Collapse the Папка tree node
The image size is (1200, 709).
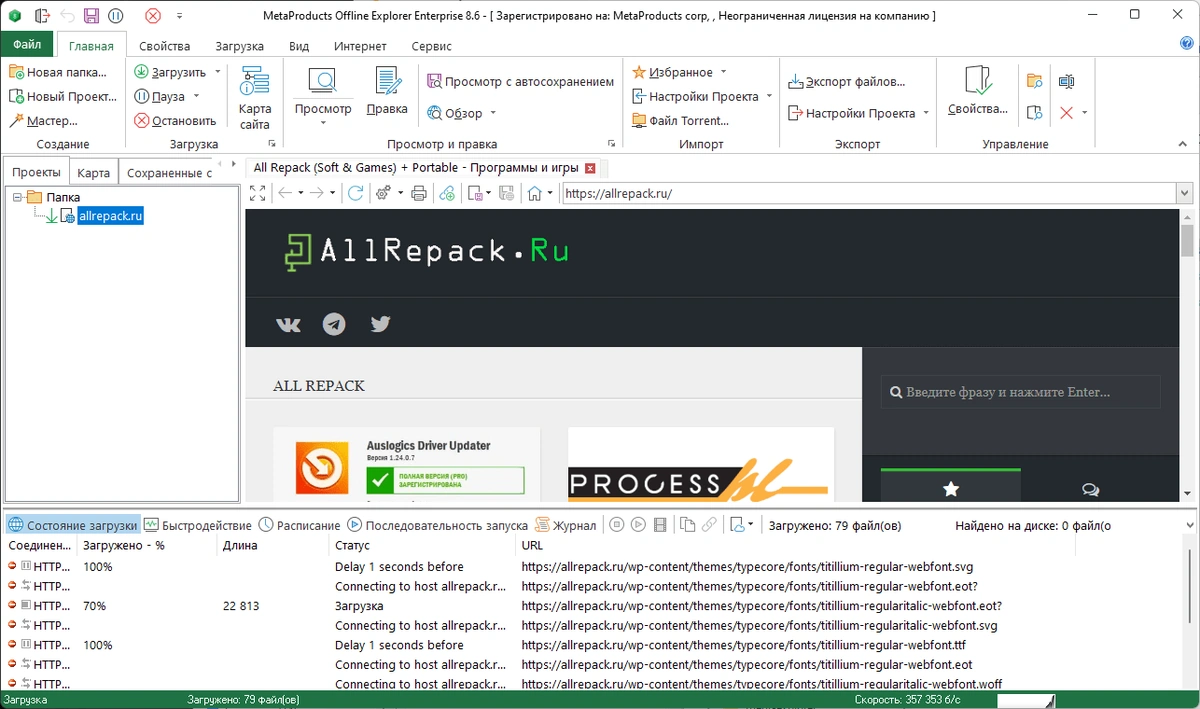click(x=17, y=197)
